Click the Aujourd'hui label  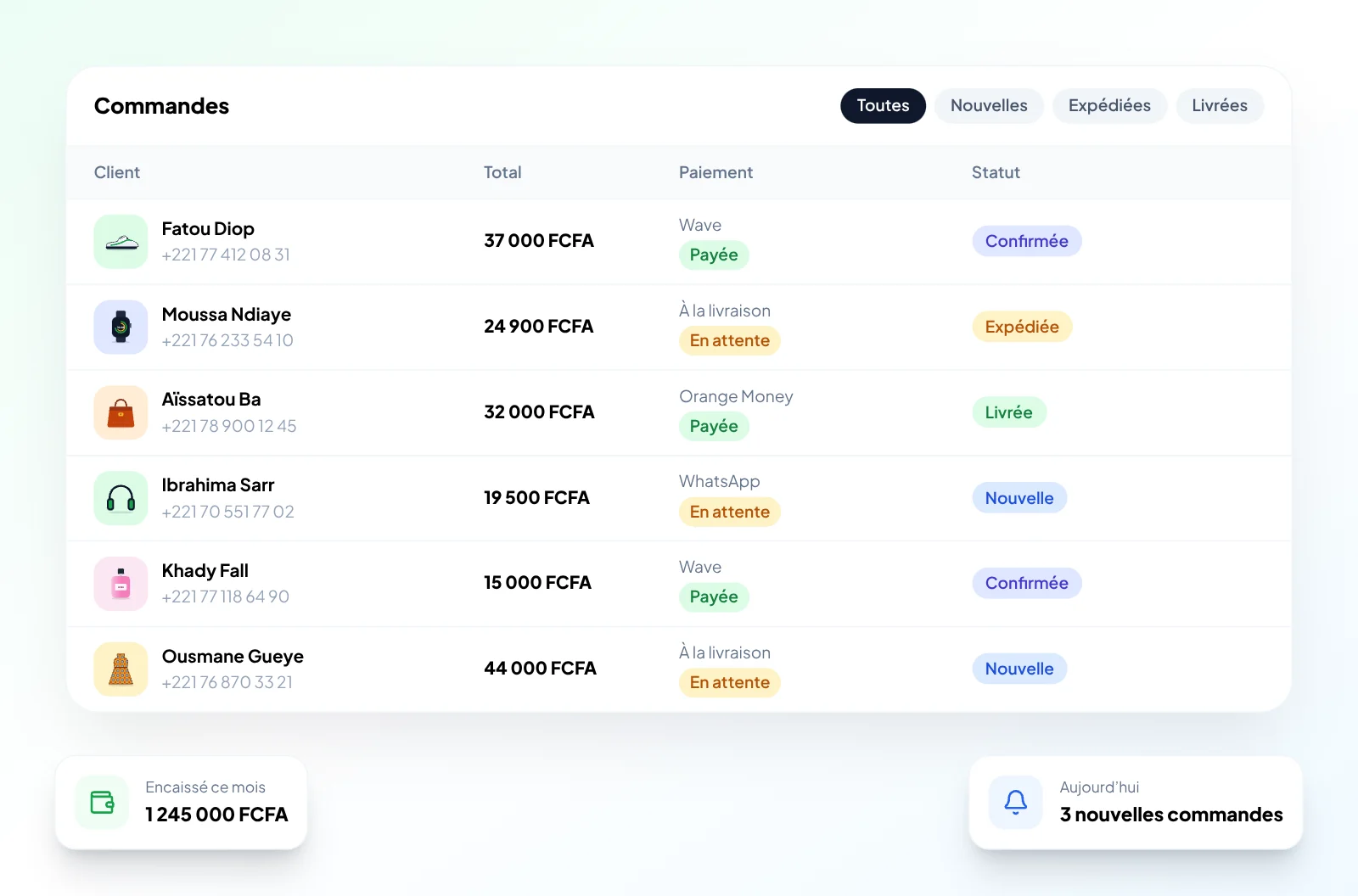click(x=1099, y=787)
